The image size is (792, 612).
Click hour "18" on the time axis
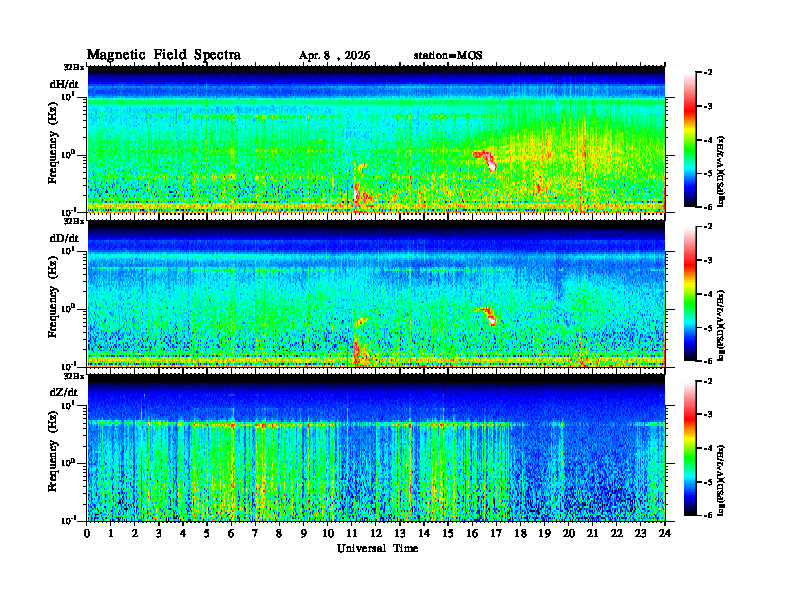[x=520, y=534]
